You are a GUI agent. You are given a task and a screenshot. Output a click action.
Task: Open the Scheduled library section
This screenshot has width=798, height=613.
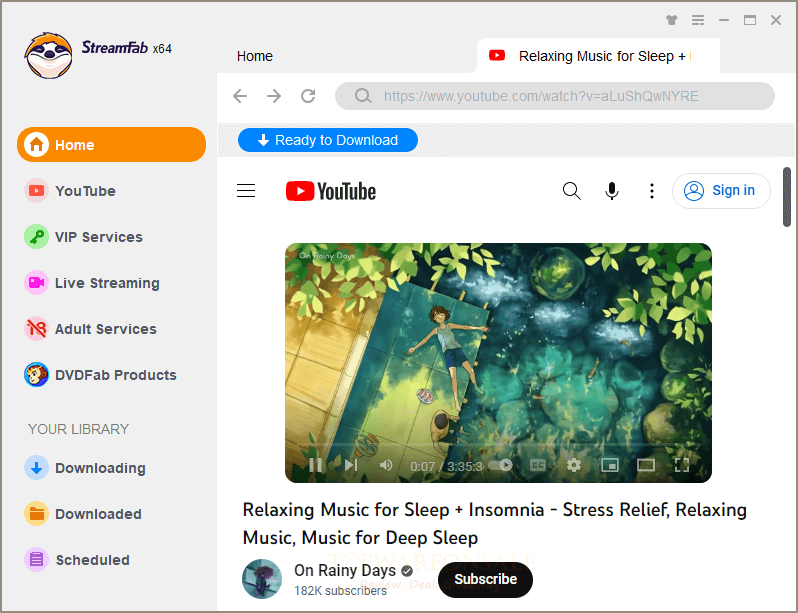click(x=77, y=560)
